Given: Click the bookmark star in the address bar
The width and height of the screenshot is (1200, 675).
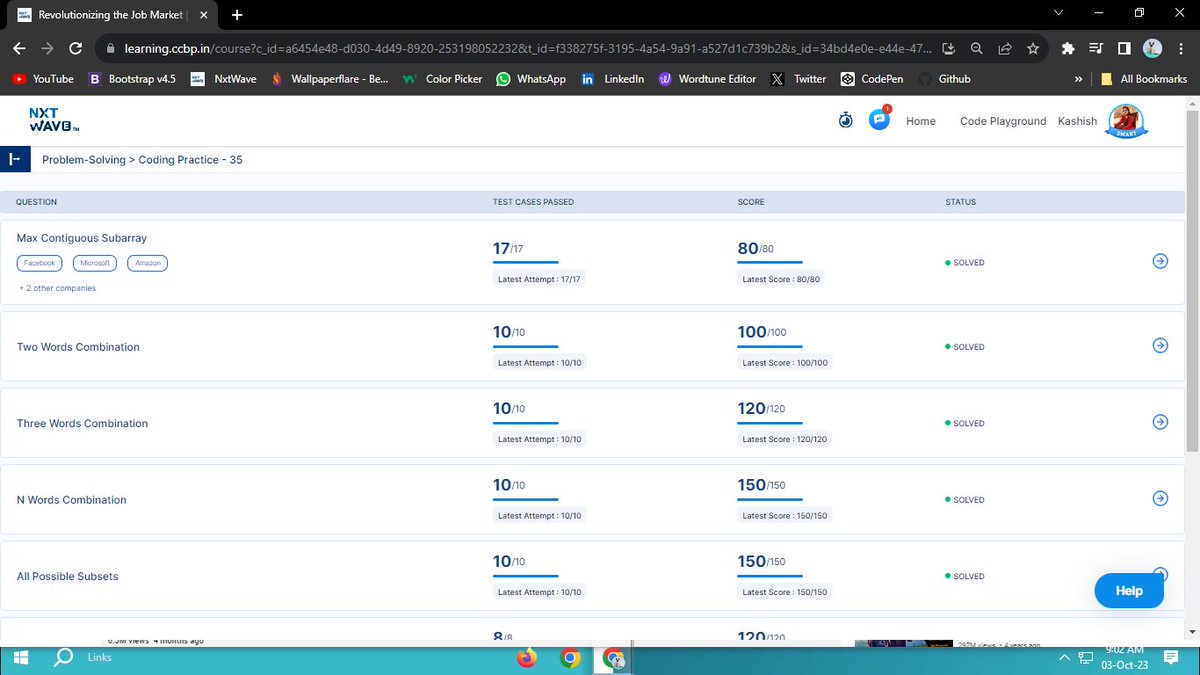Looking at the screenshot, I should (1032, 47).
